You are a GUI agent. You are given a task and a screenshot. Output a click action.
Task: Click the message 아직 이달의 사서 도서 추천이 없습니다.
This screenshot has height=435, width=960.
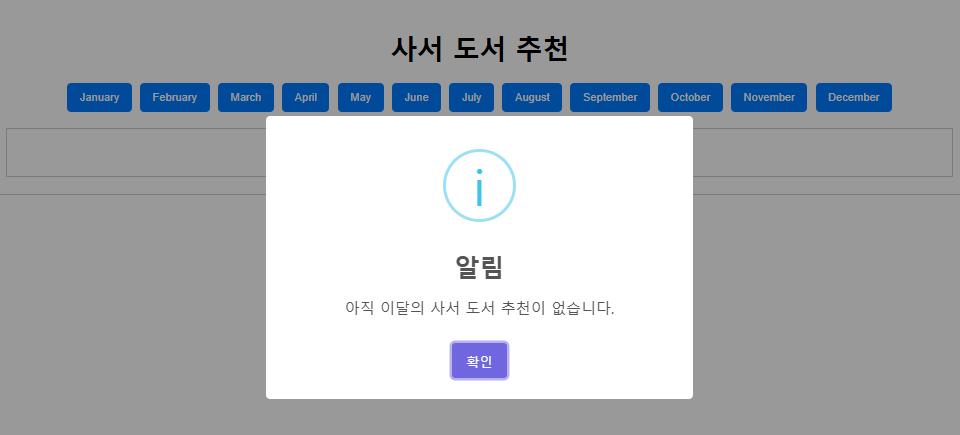(x=479, y=308)
